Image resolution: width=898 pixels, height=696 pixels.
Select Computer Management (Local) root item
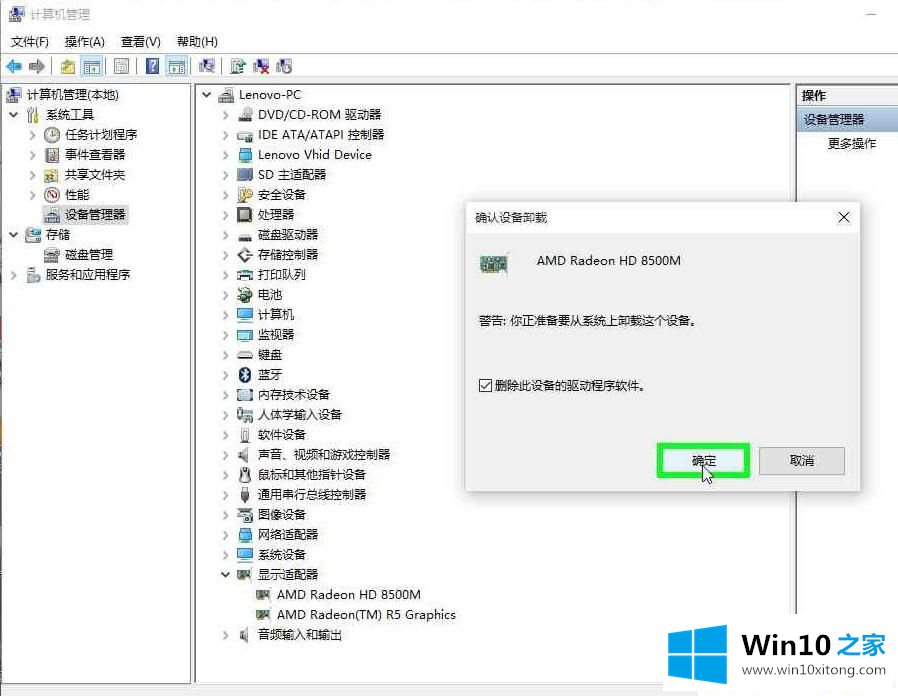(x=72, y=95)
